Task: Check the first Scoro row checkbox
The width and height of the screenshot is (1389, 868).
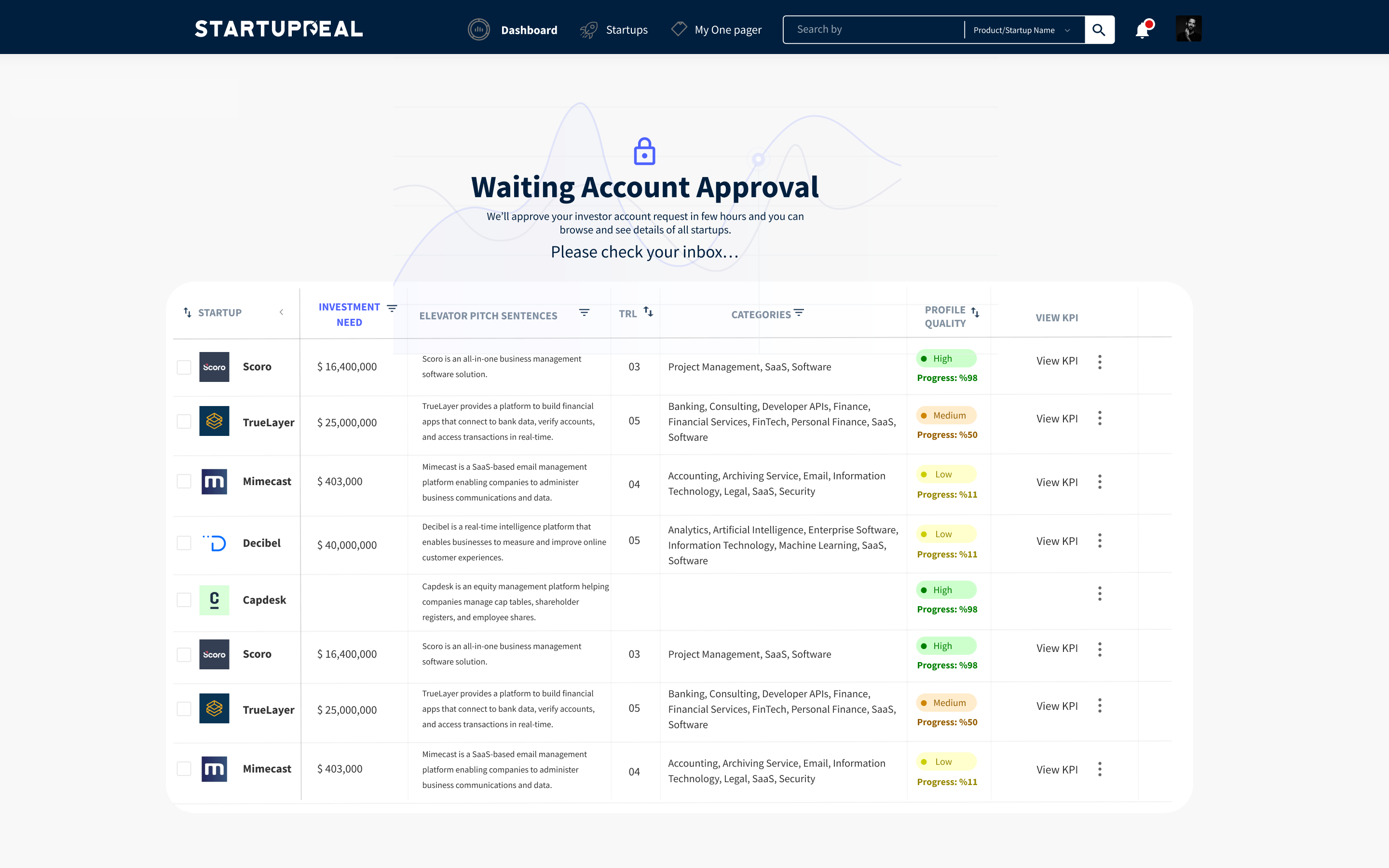Action: coord(184,367)
